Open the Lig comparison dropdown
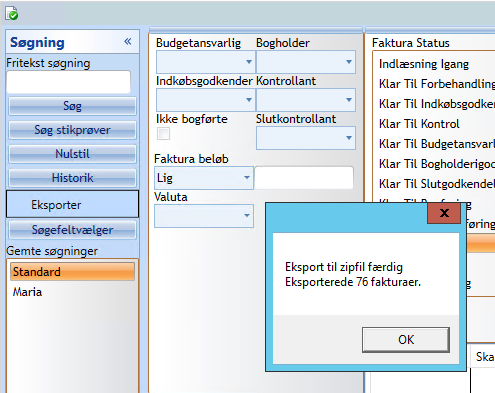Viewport: 495px width, 393px height. pos(204,178)
